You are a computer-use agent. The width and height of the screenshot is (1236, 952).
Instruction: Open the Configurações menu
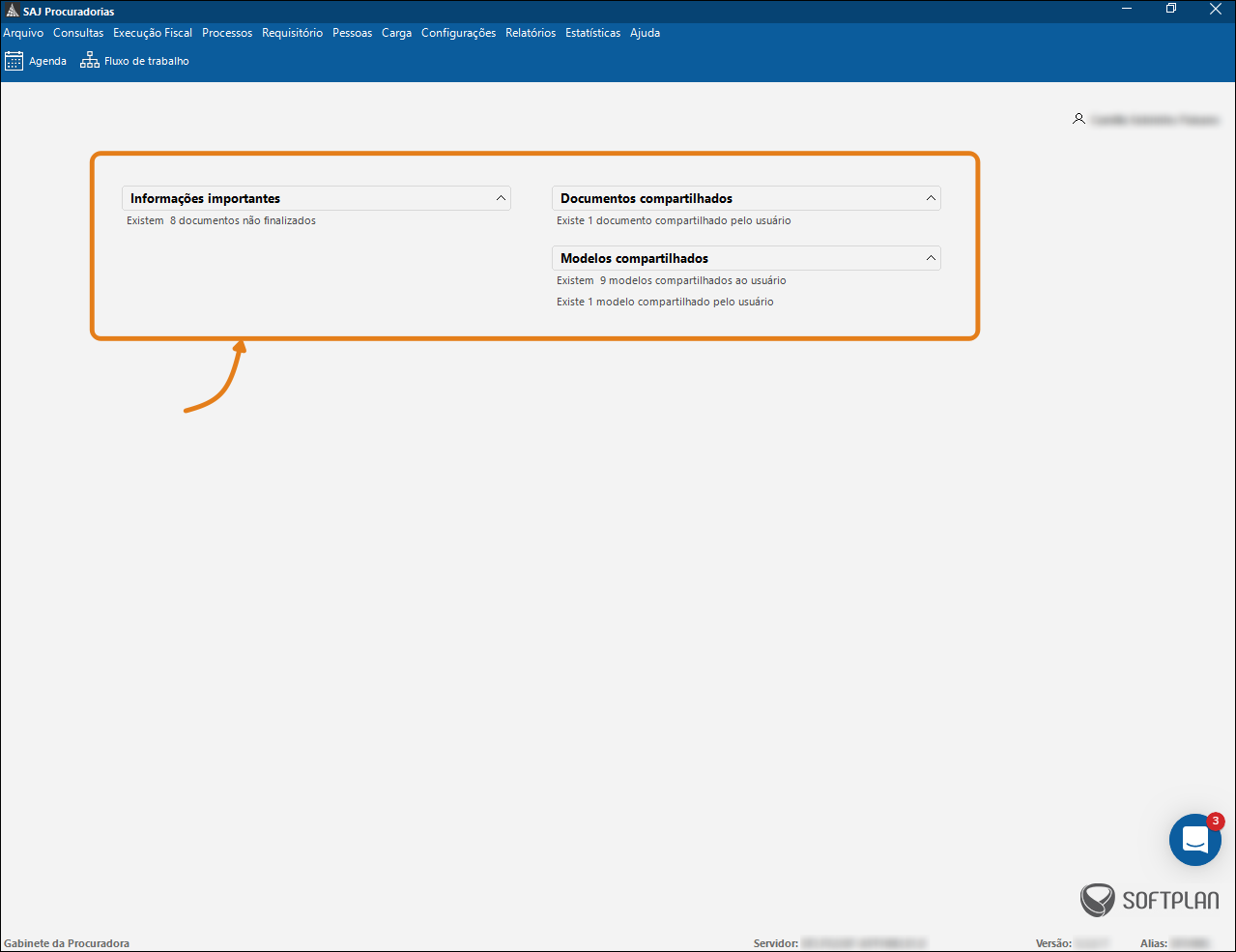[458, 33]
